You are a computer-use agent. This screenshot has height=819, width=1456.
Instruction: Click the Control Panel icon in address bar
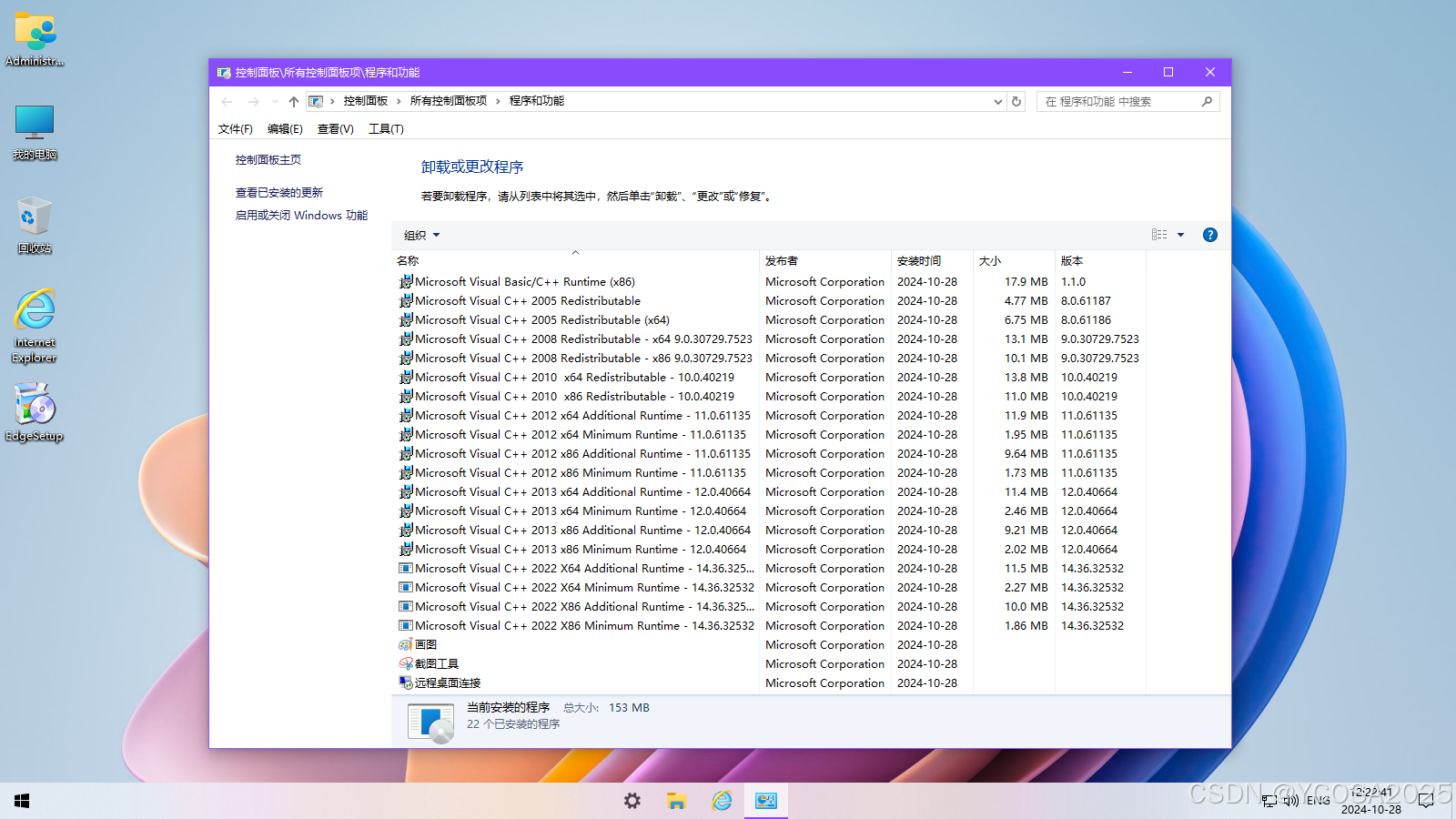tap(316, 102)
